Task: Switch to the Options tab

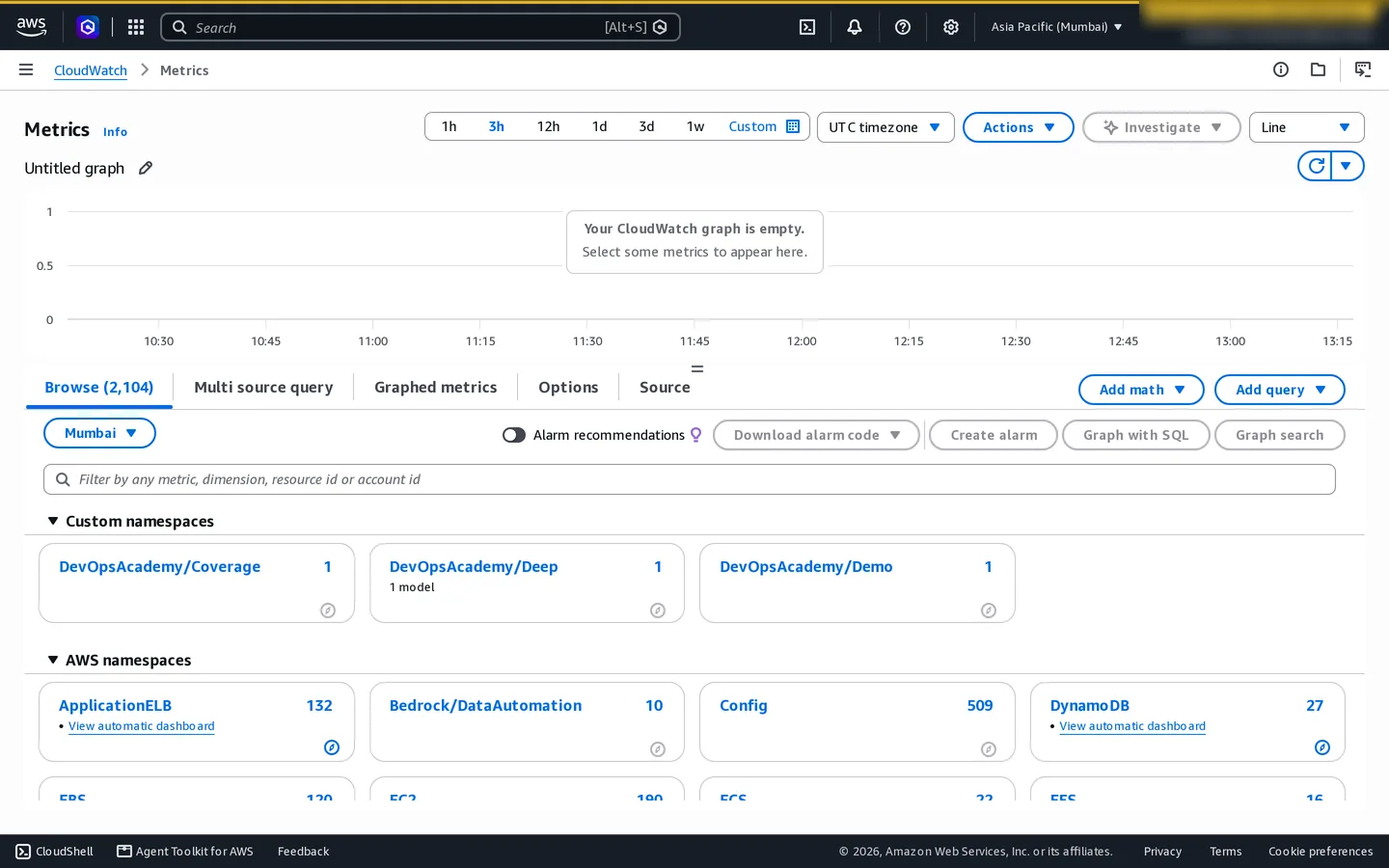Action: [x=568, y=387]
